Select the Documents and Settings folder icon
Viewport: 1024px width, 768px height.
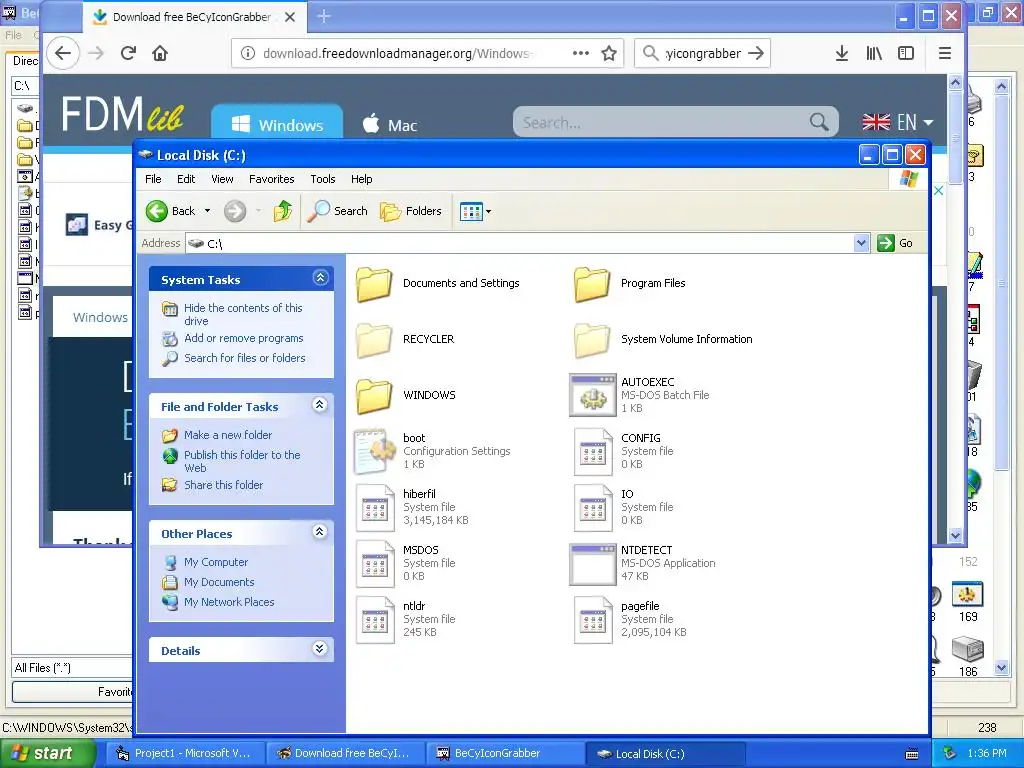374,285
